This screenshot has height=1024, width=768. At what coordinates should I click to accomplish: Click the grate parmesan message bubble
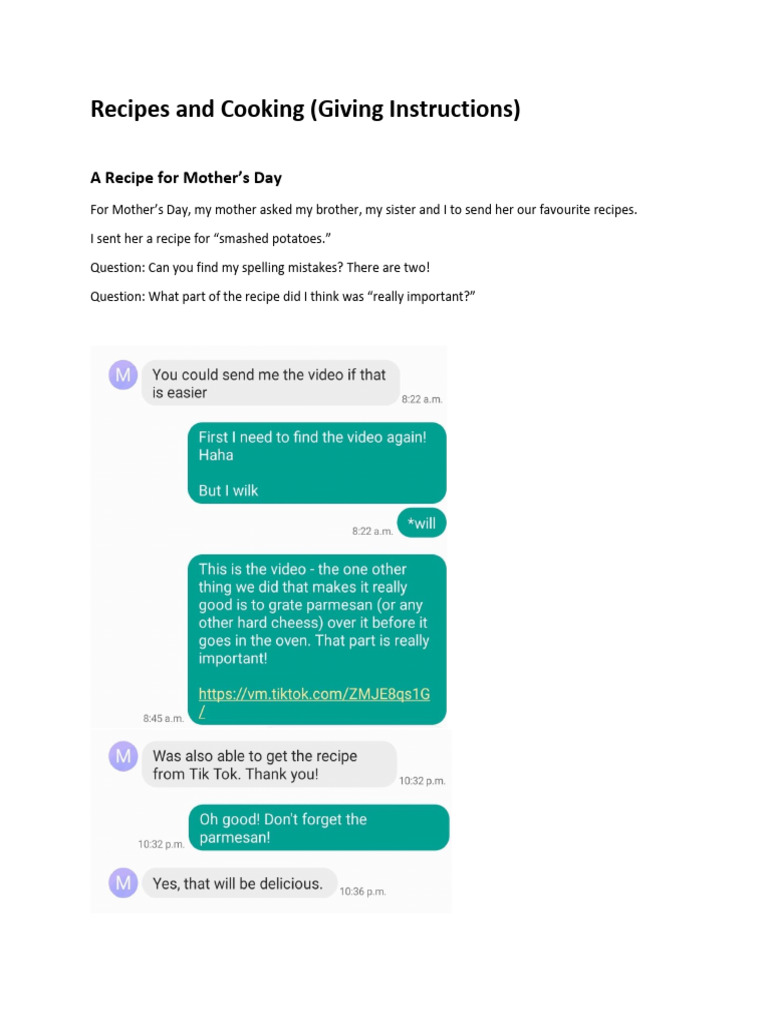[x=317, y=639]
